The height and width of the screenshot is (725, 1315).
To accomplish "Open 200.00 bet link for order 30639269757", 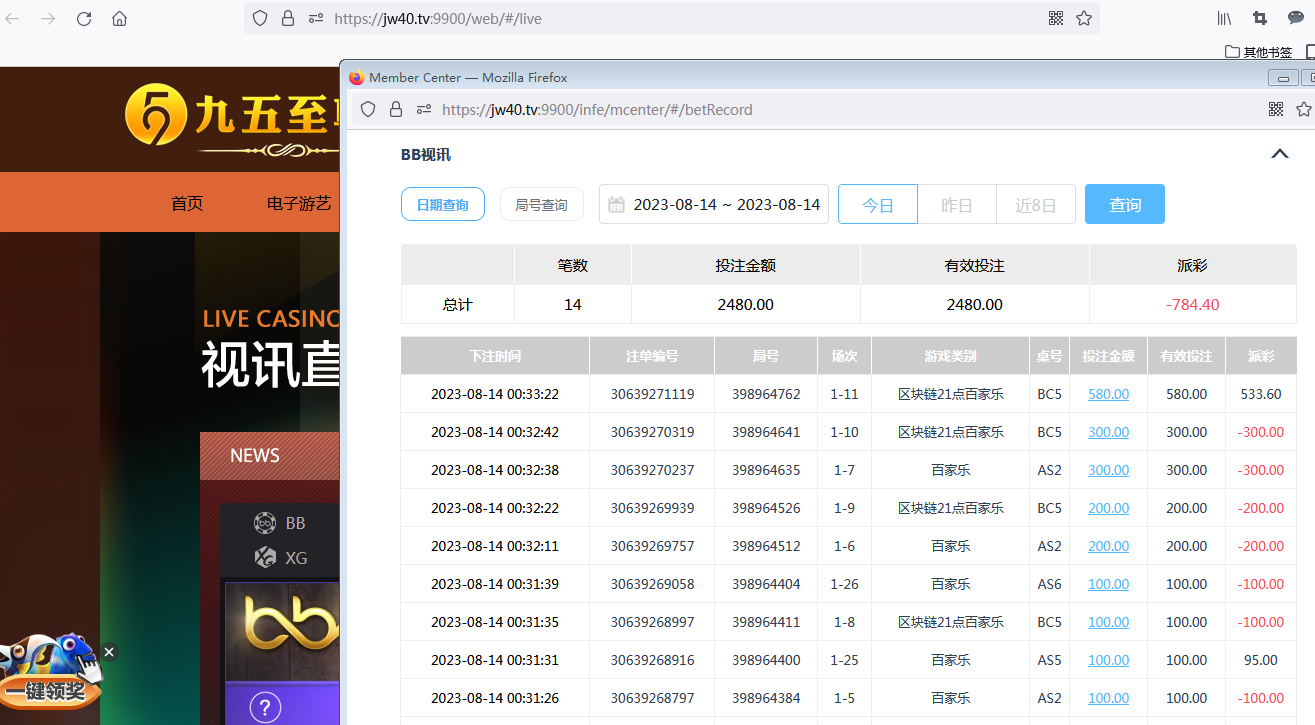I will click(1108, 546).
